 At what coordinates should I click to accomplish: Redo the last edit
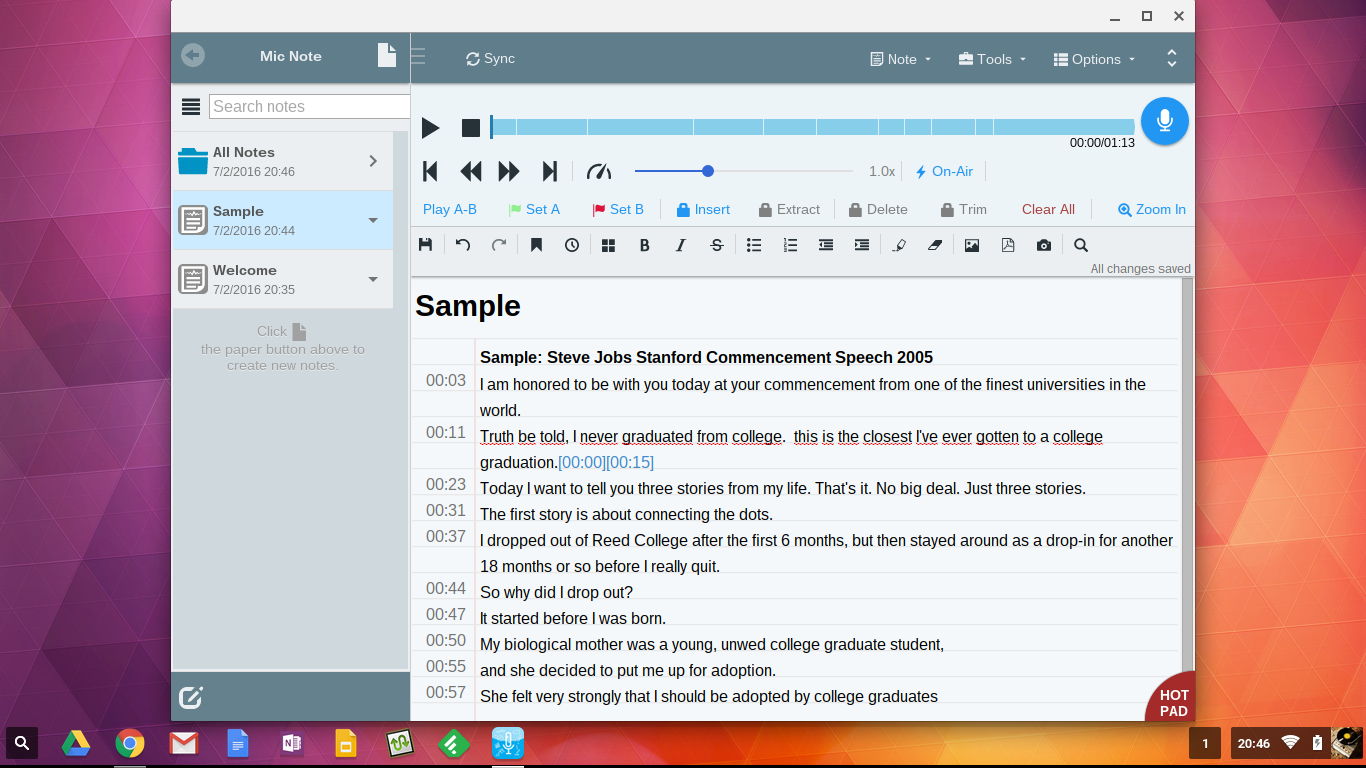coord(499,245)
